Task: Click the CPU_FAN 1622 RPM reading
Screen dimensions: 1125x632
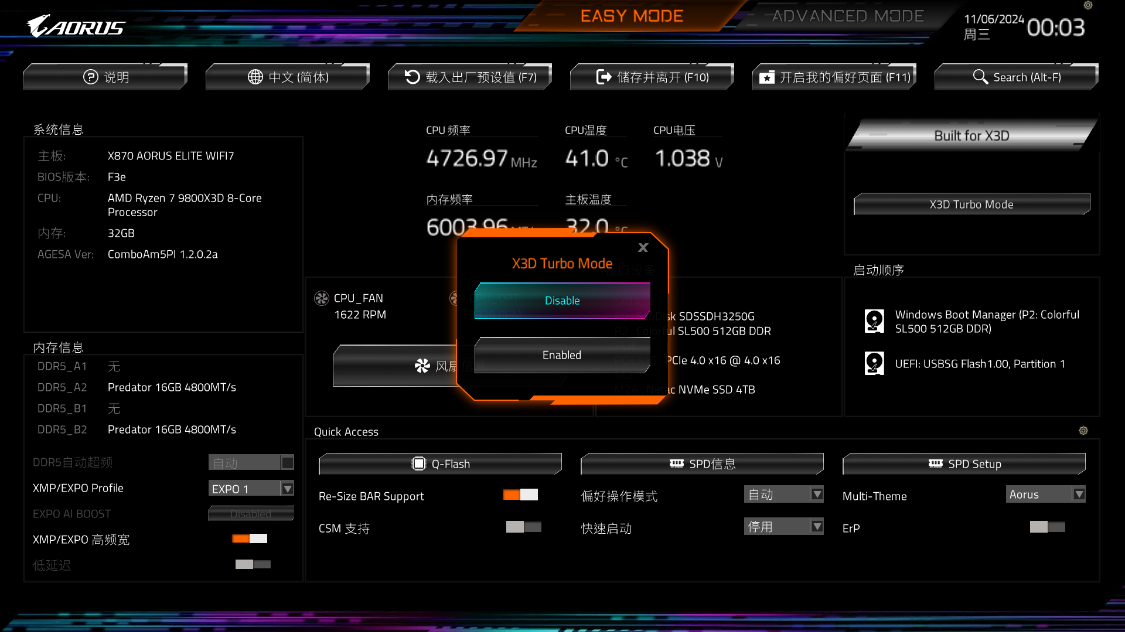Action: (359, 314)
